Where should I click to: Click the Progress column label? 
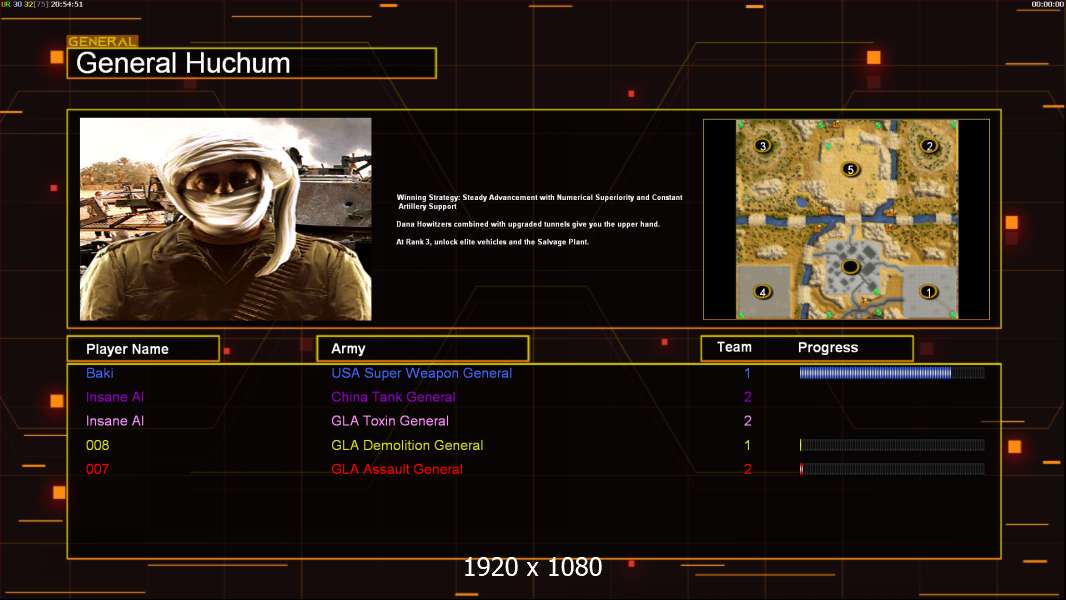pos(828,347)
